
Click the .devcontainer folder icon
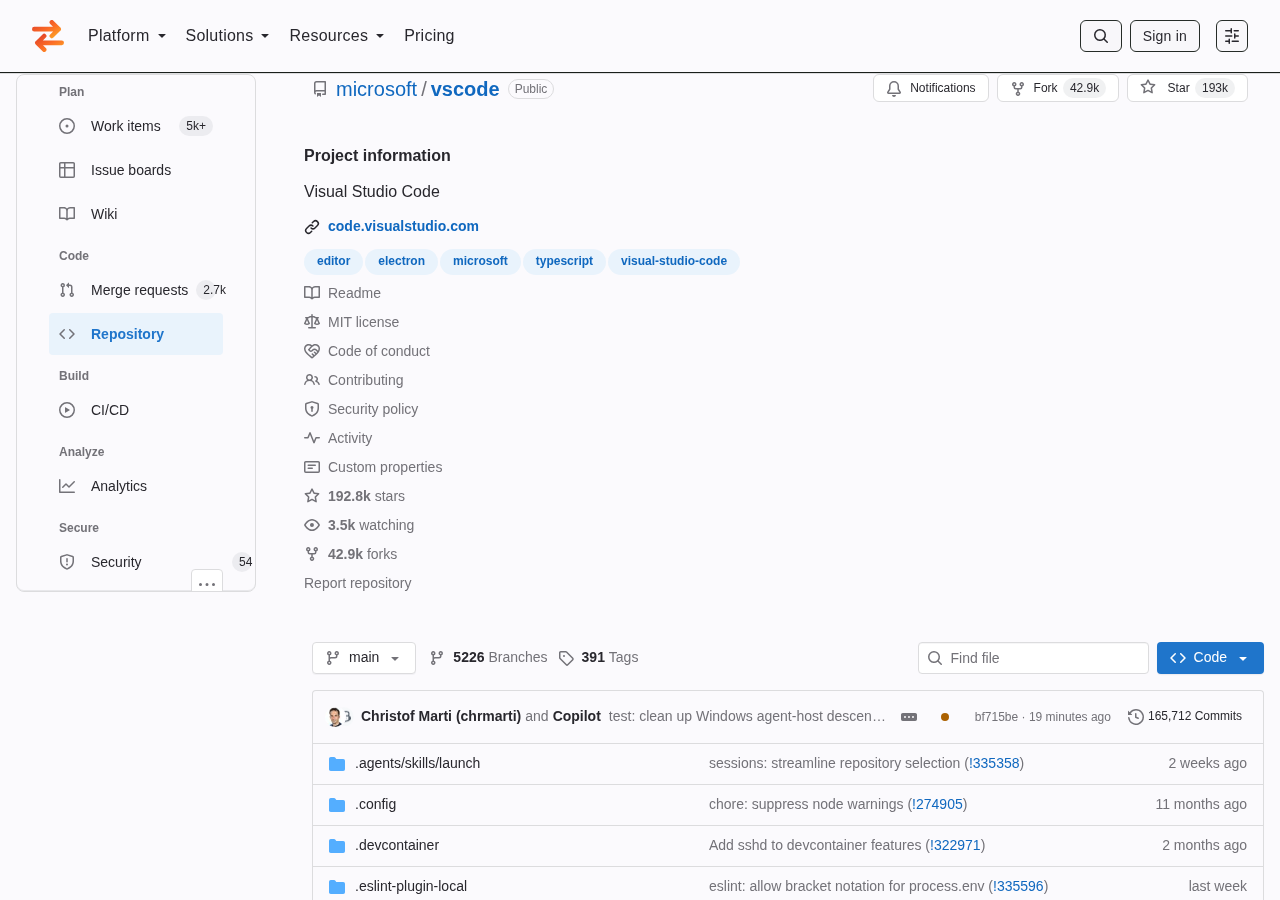click(x=337, y=846)
